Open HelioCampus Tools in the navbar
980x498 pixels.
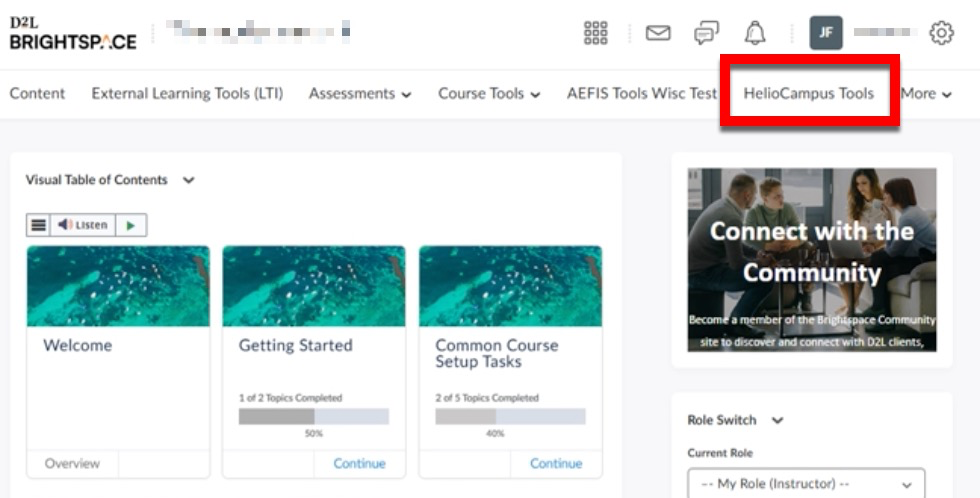click(x=808, y=94)
